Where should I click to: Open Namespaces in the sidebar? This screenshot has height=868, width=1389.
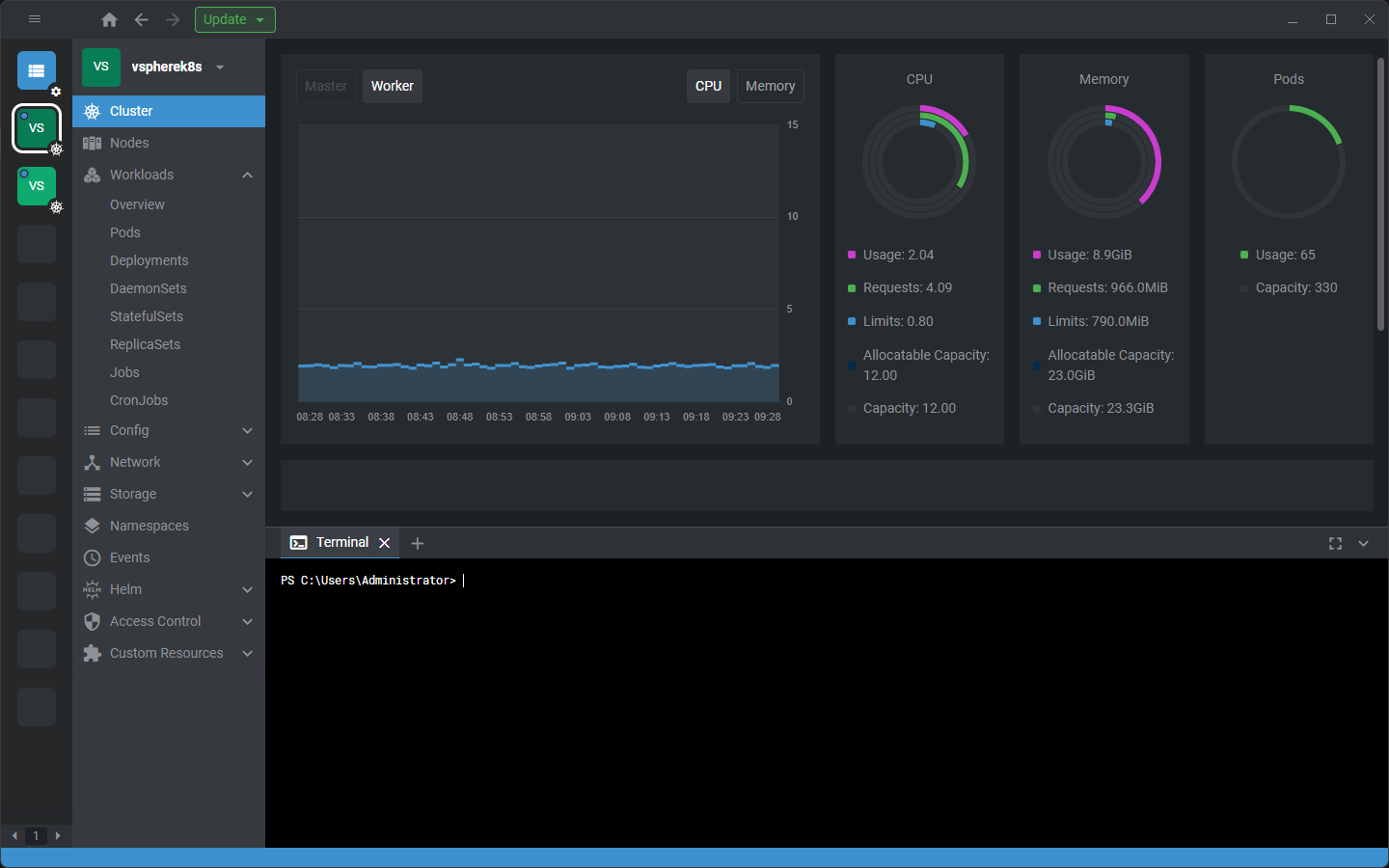click(149, 526)
